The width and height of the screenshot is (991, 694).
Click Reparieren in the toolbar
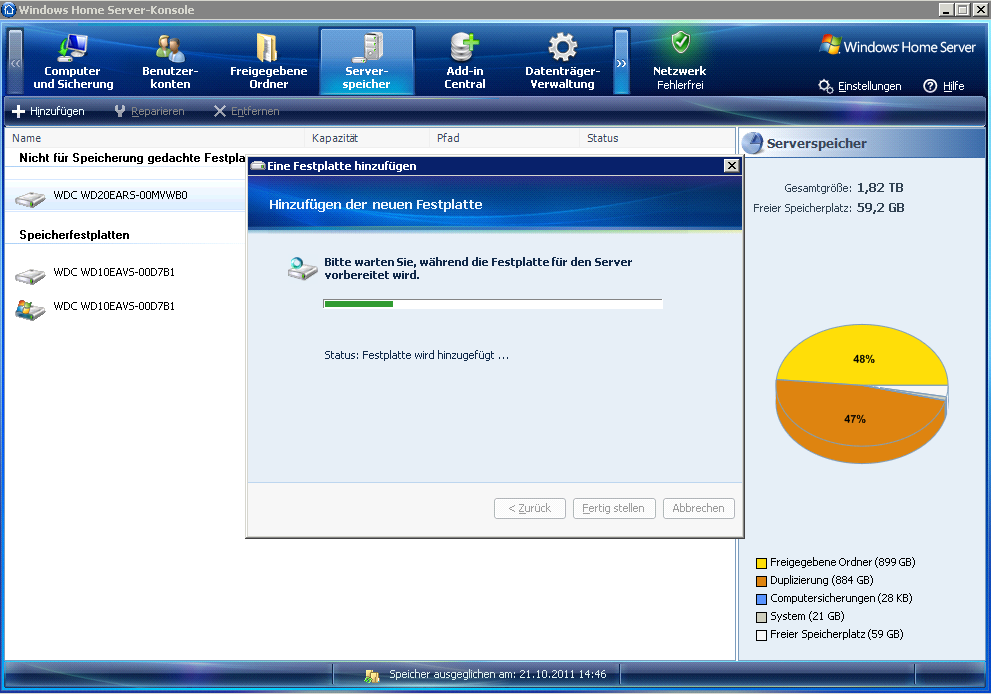(x=149, y=111)
